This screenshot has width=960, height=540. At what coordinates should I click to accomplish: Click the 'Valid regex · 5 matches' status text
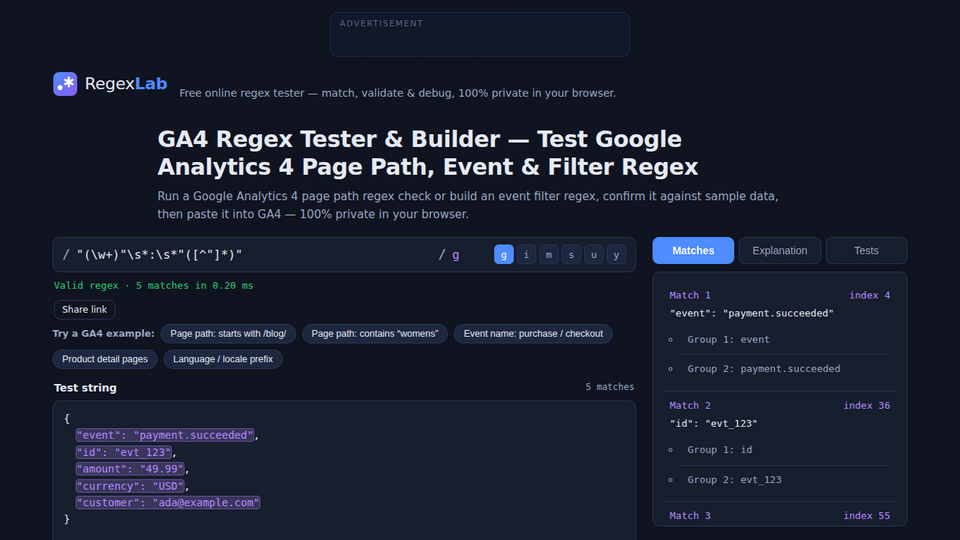click(x=154, y=285)
